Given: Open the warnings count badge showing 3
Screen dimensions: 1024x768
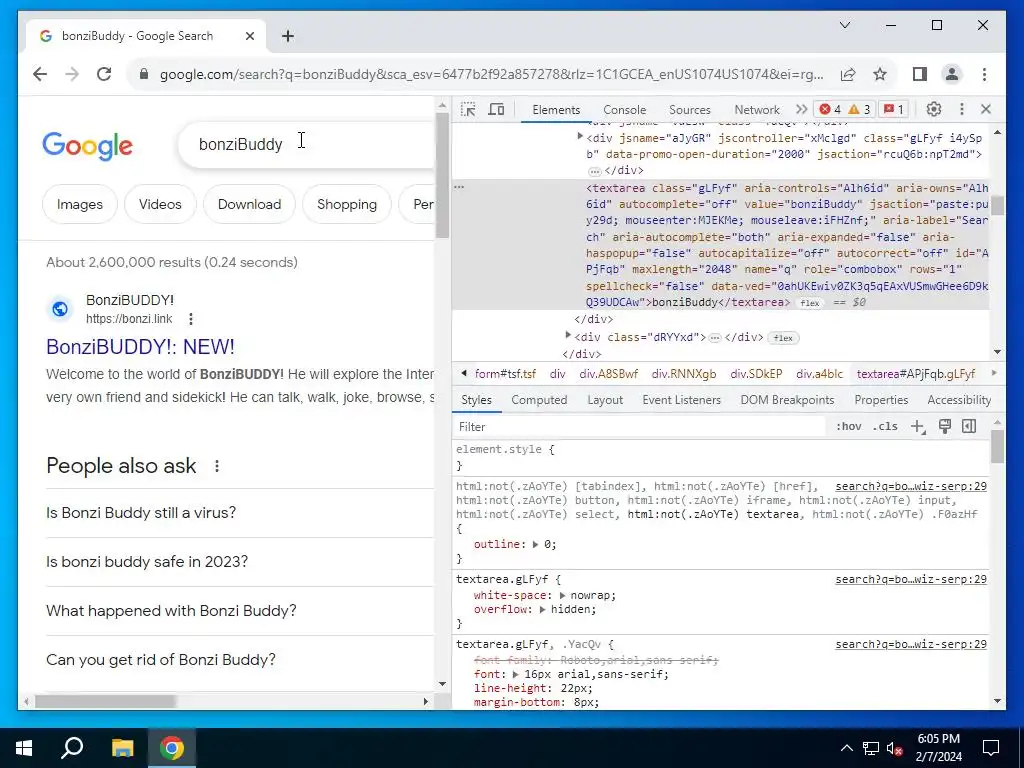Looking at the screenshot, I should pyautogui.click(x=859, y=110).
